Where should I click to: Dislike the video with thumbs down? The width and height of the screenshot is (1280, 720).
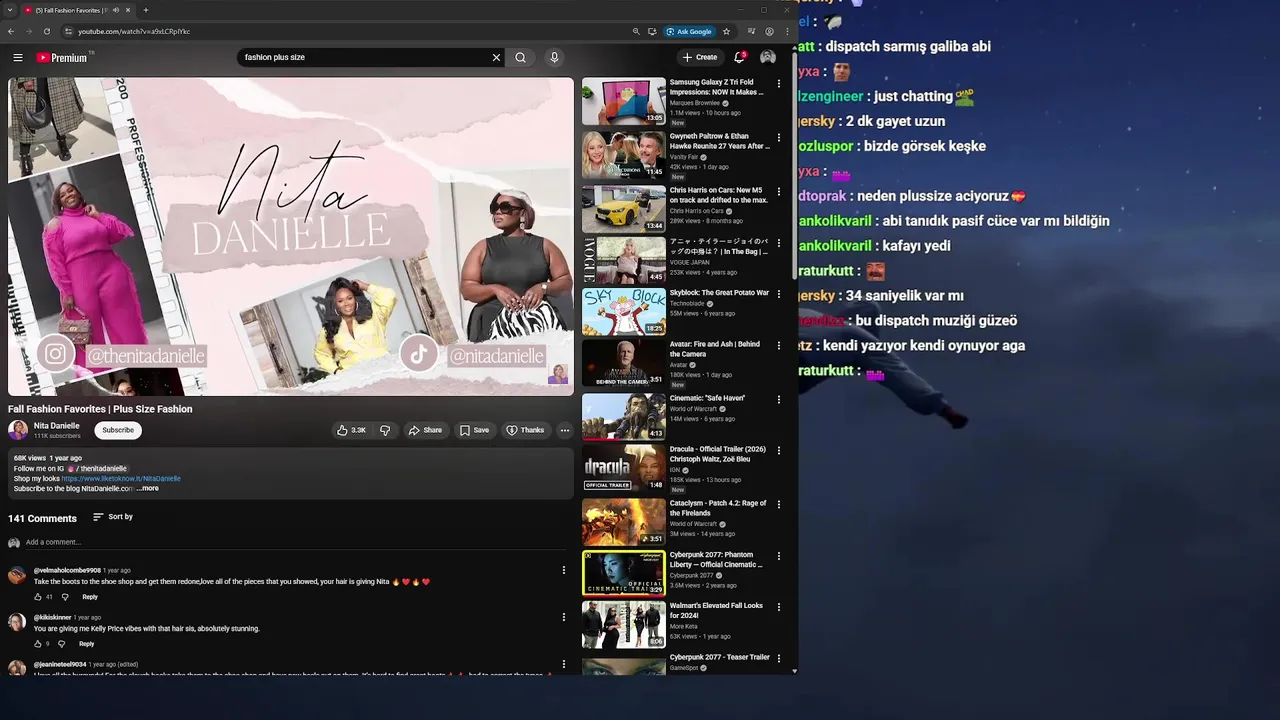tap(385, 430)
